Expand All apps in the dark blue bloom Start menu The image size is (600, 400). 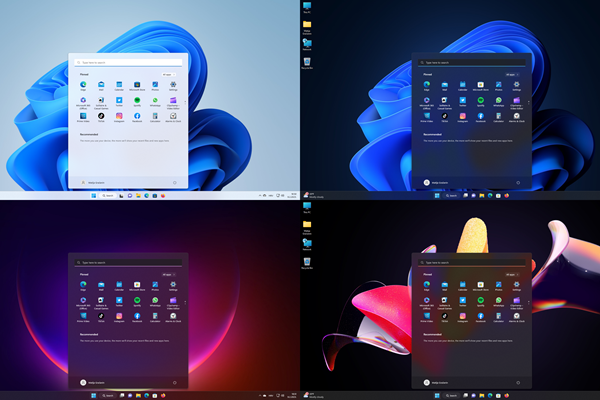(x=512, y=75)
